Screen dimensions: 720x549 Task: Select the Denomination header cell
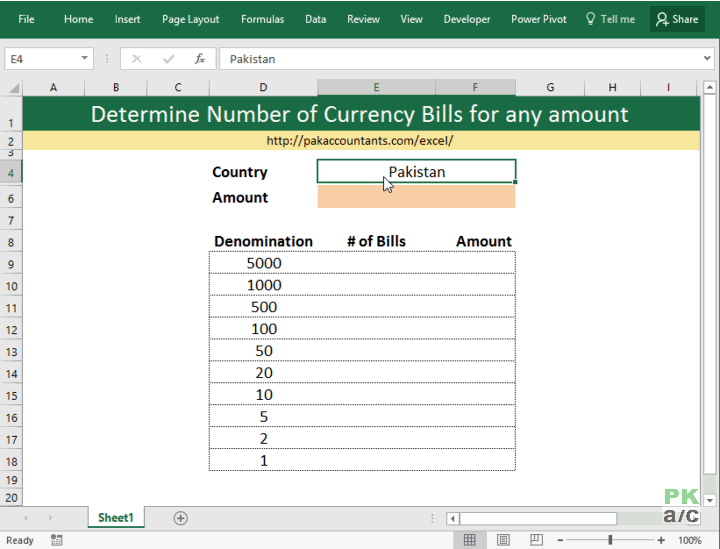[263, 241]
